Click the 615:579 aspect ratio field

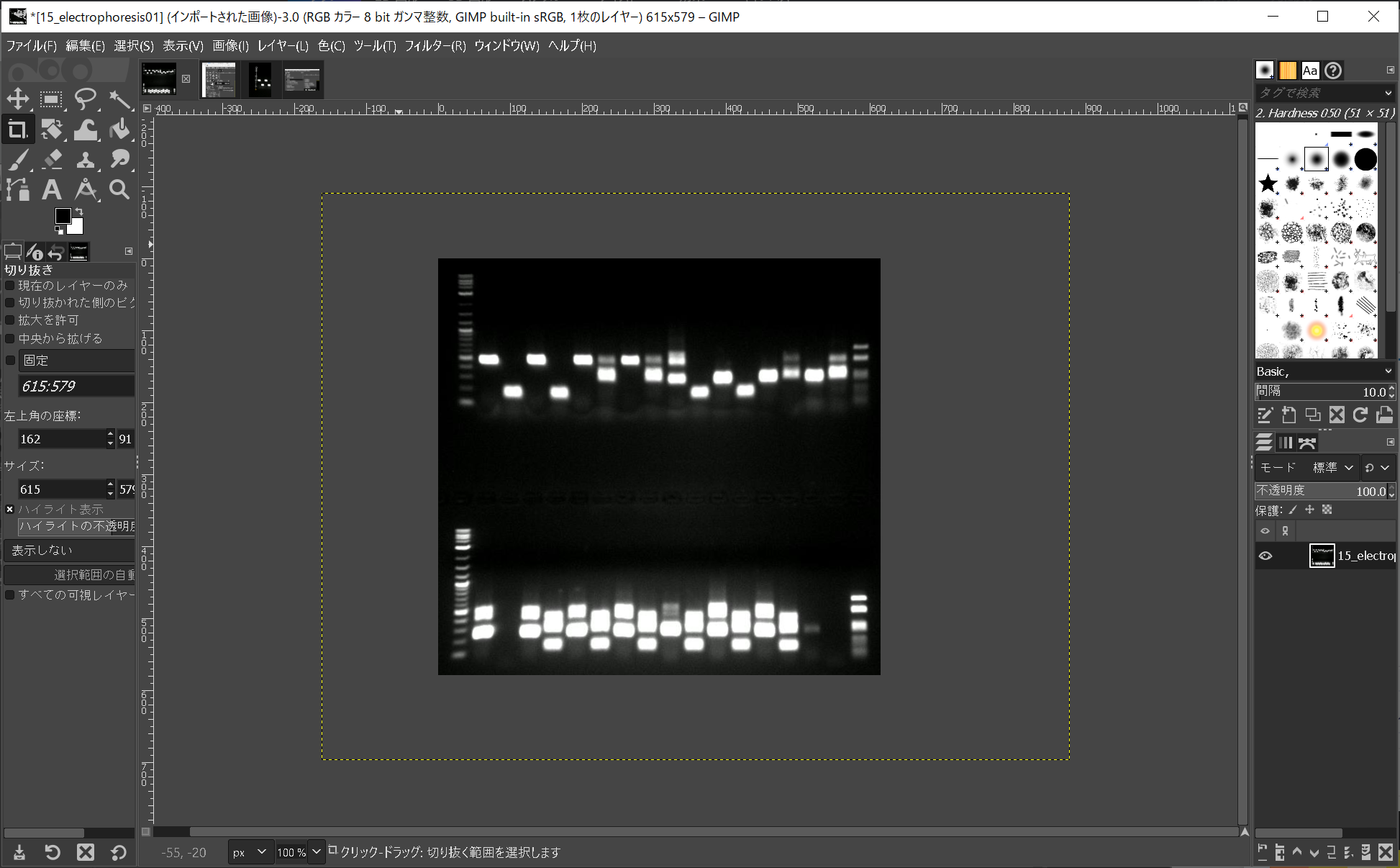(x=76, y=386)
